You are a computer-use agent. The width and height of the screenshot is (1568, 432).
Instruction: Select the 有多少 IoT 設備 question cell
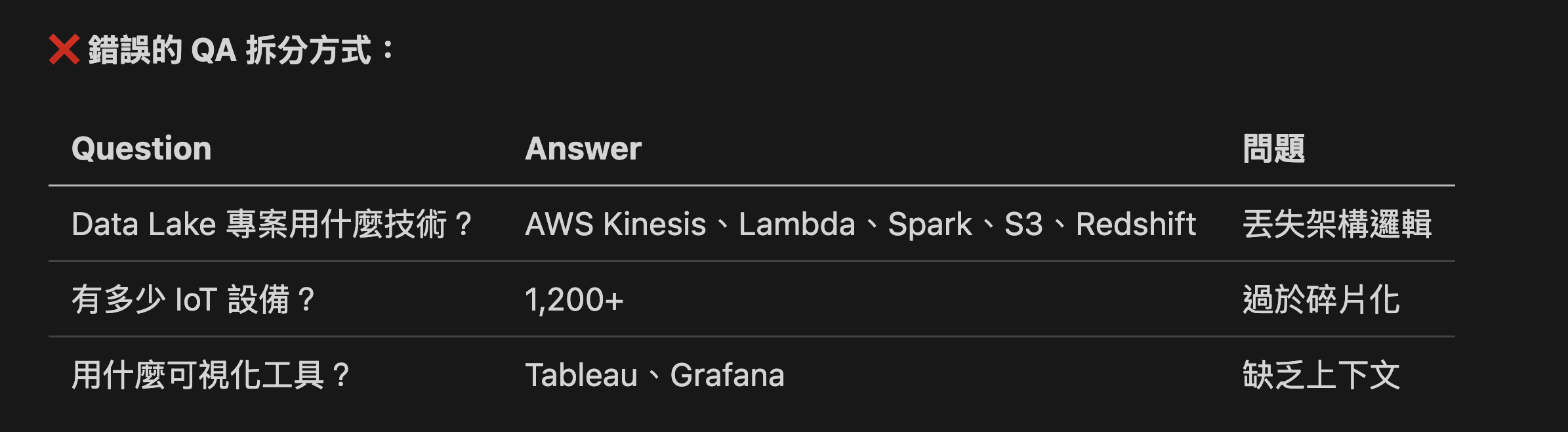(193, 299)
